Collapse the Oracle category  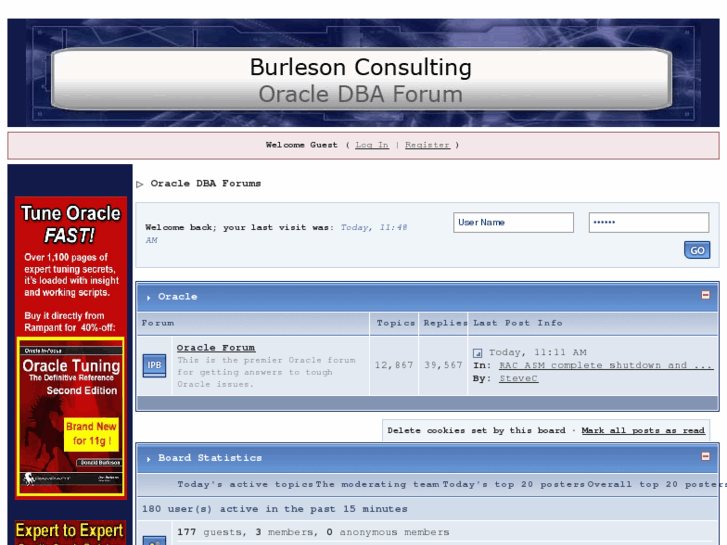(705, 295)
